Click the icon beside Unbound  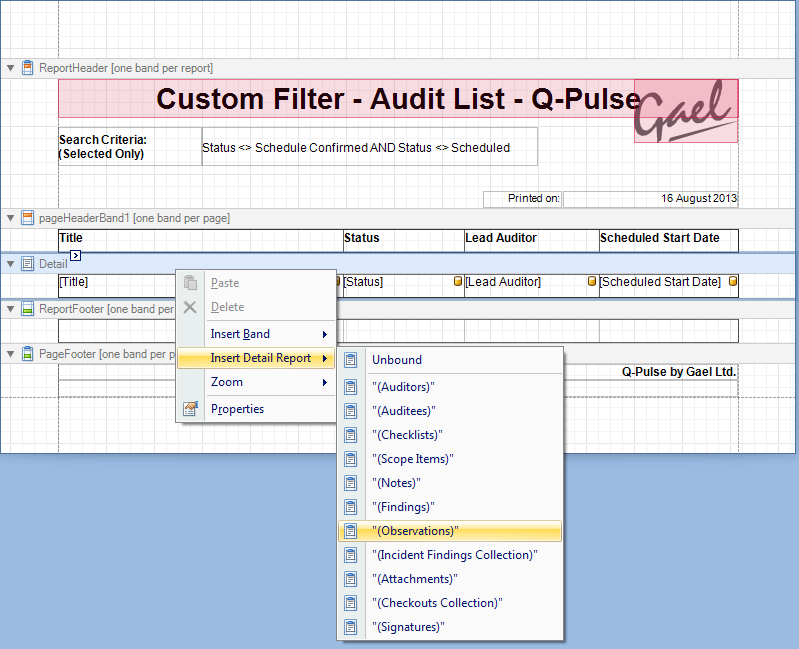pos(351,360)
